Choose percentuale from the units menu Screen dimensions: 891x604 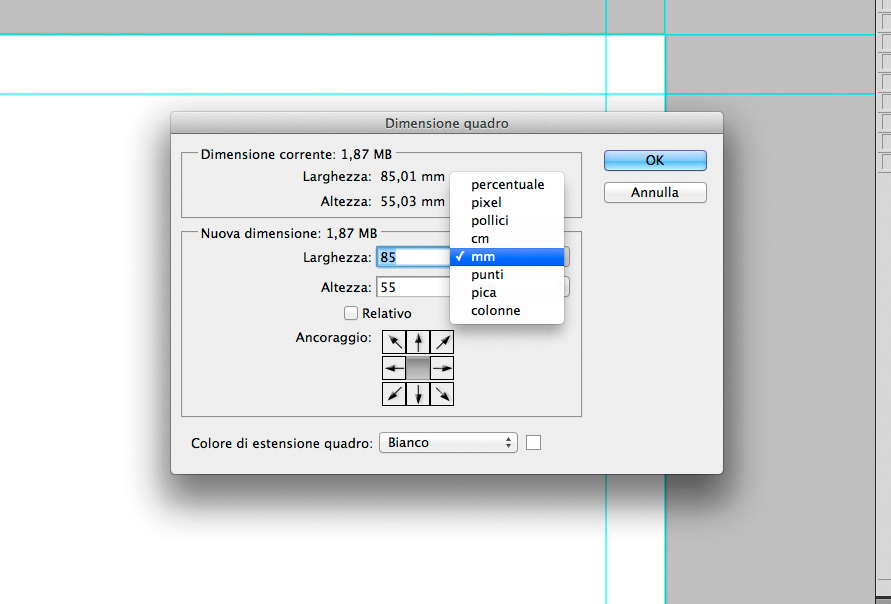pos(507,184)
